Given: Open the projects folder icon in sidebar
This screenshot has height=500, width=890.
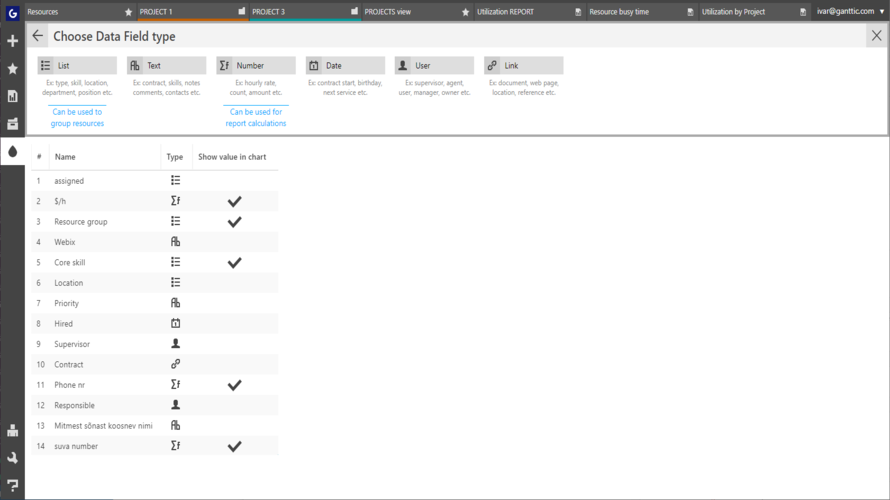Looking at the screenshot, I should click(x=12, y=124).
